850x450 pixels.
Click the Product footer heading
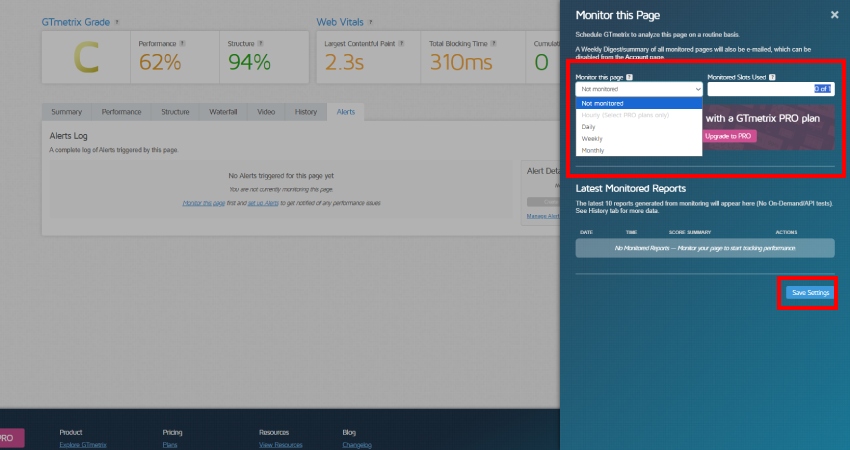71,432
